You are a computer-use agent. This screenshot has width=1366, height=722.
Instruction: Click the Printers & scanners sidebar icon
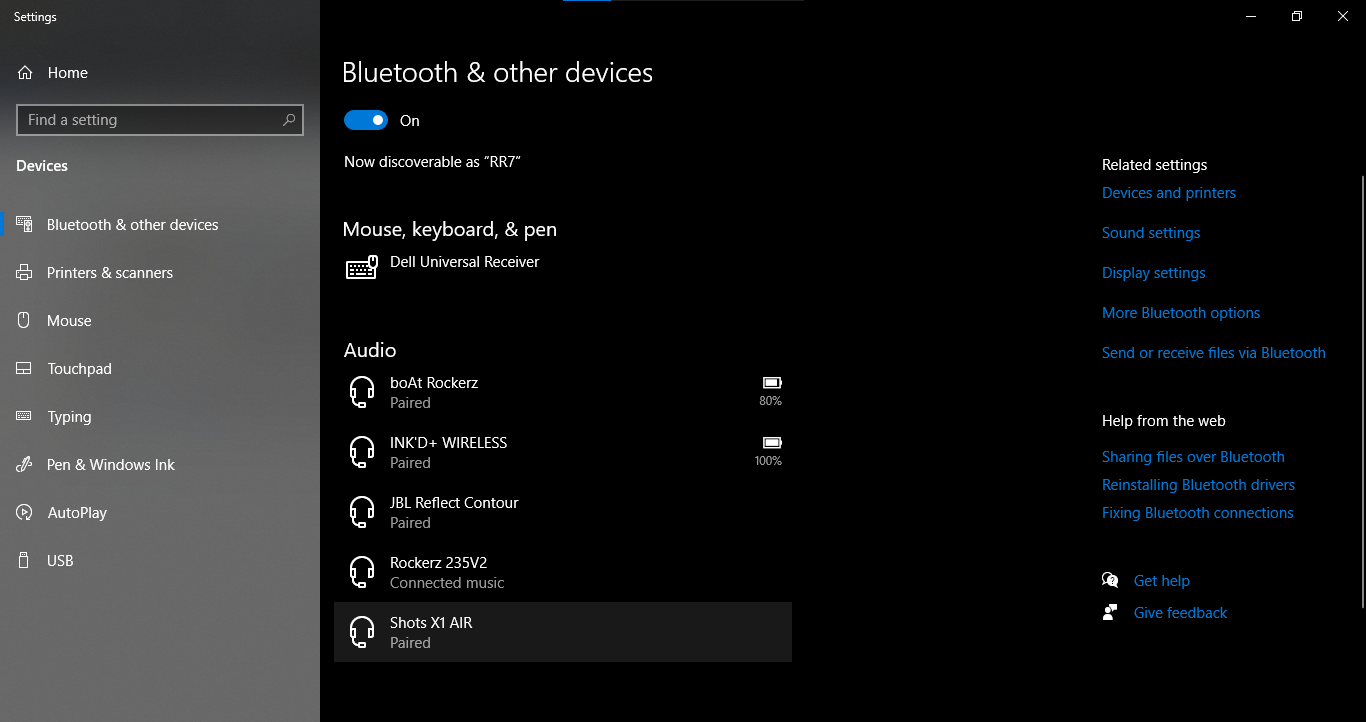coord(25,273)
